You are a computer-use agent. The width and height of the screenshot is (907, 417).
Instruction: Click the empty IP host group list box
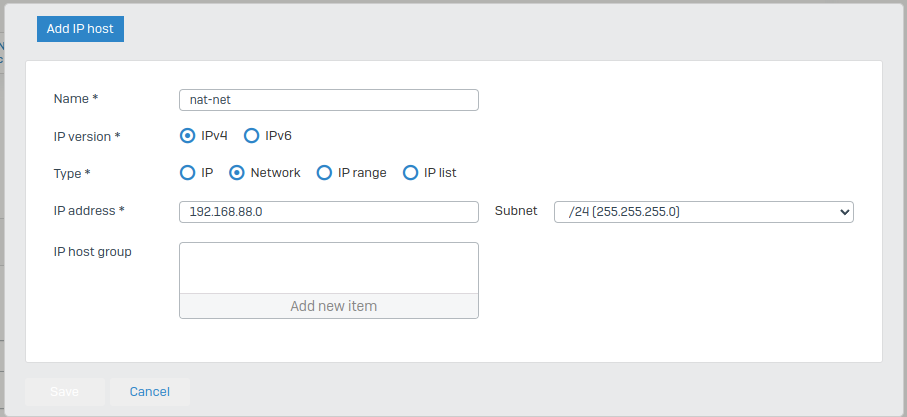tap(328, 268)
